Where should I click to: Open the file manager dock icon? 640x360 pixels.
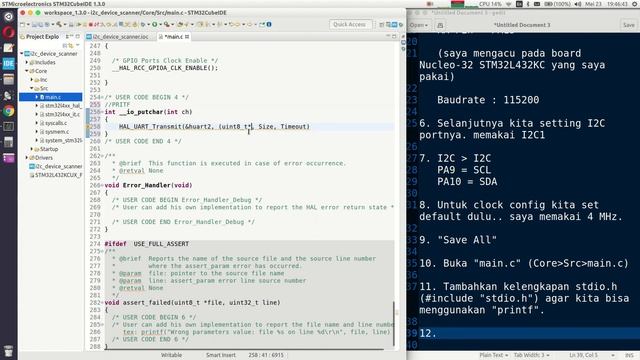(9, 80)
